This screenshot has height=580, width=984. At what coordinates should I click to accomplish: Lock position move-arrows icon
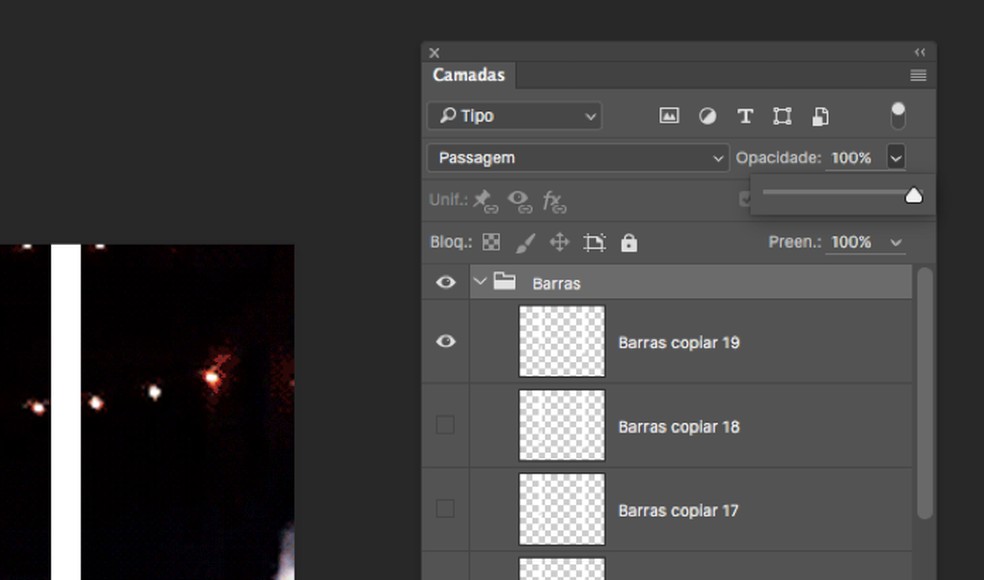(x=559, y=242)
